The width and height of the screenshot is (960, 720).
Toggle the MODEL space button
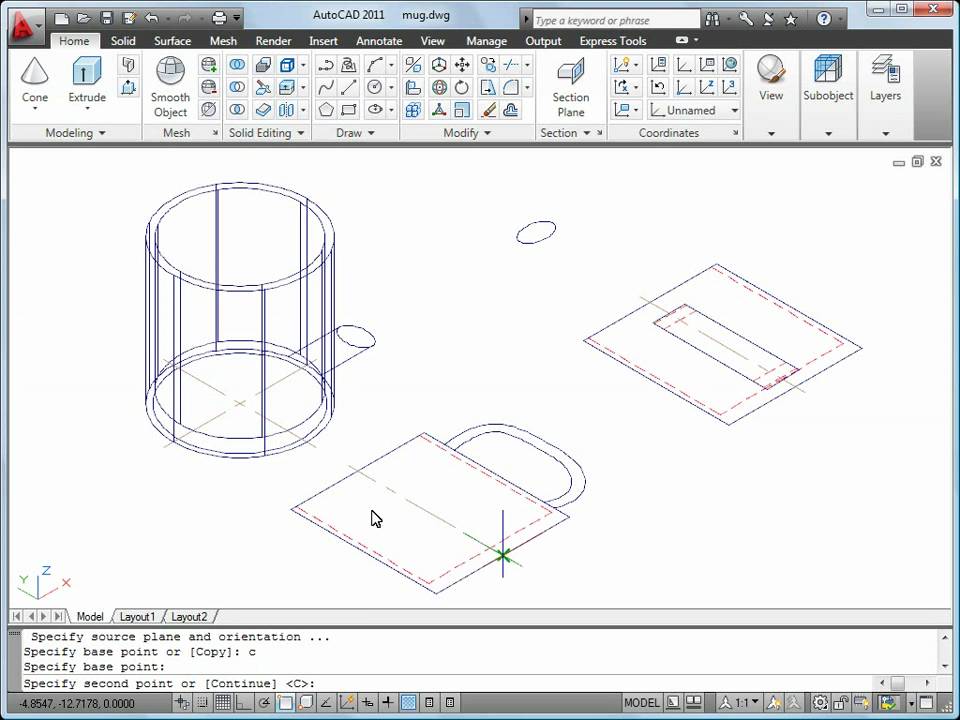641,702
